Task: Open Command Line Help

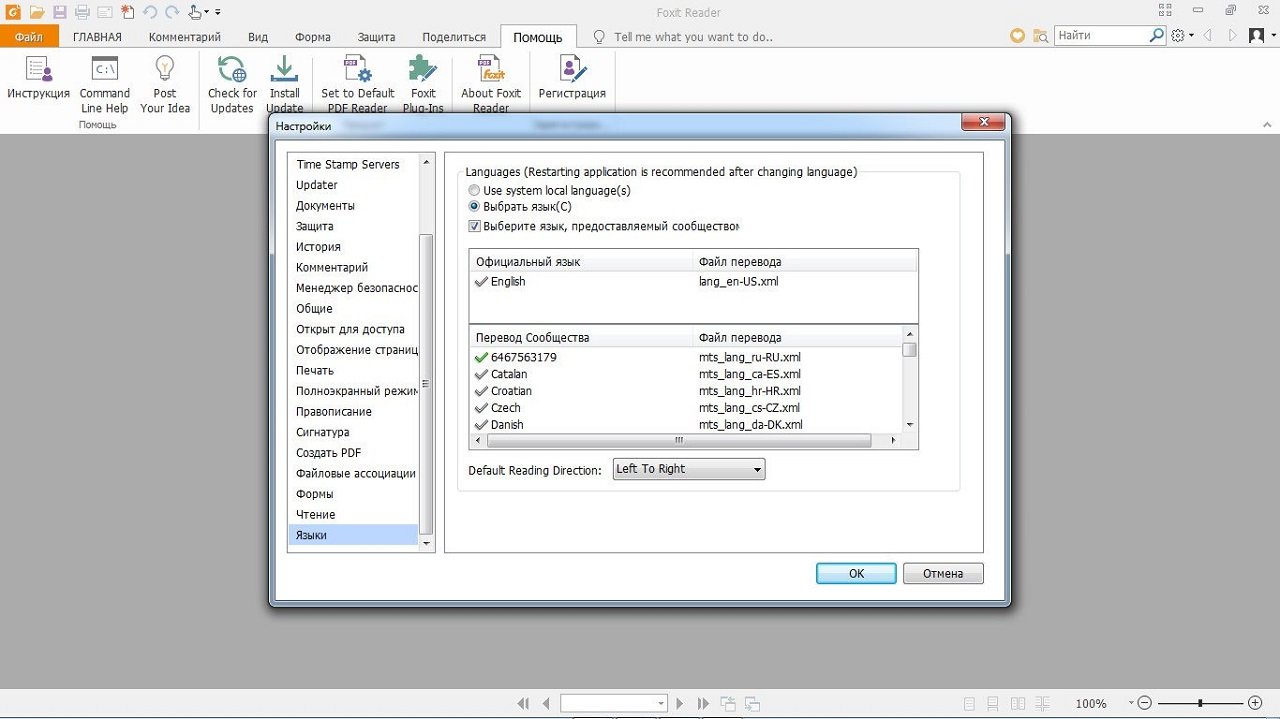Action: pos(105,70)
